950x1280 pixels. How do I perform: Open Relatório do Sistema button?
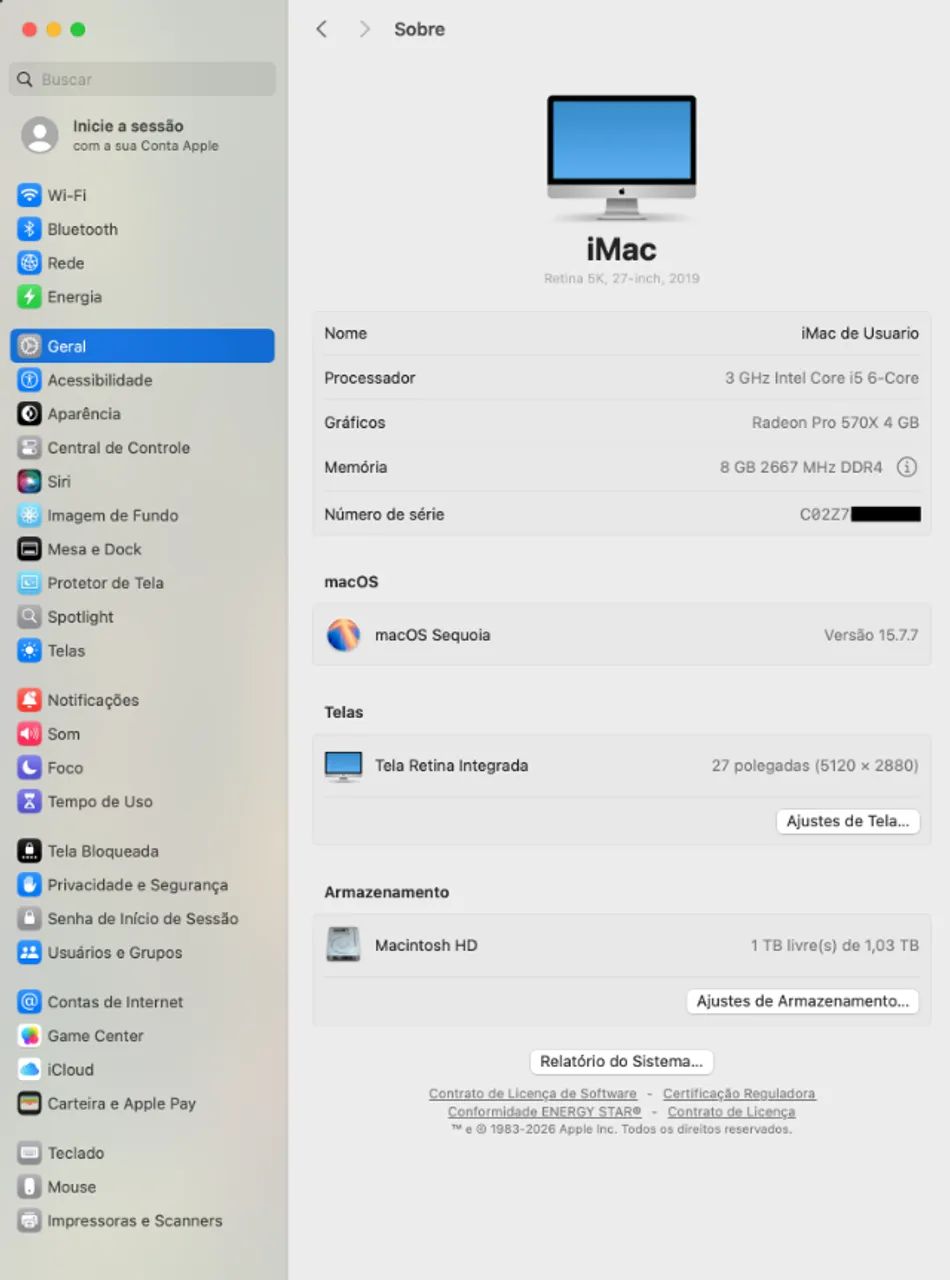621,1061
